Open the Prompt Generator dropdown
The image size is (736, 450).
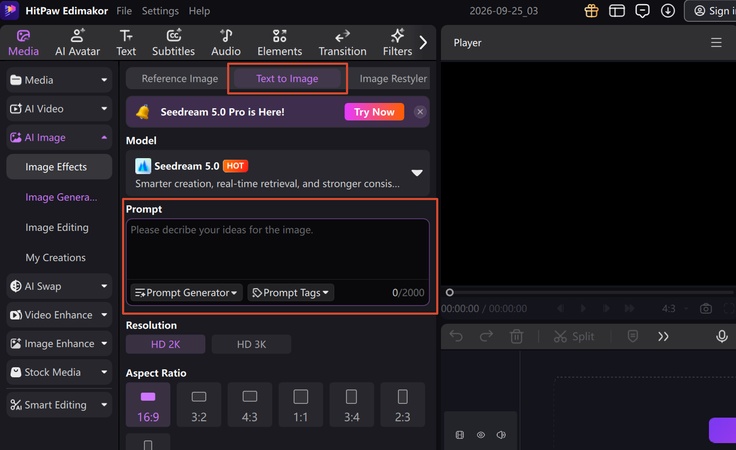186,293
